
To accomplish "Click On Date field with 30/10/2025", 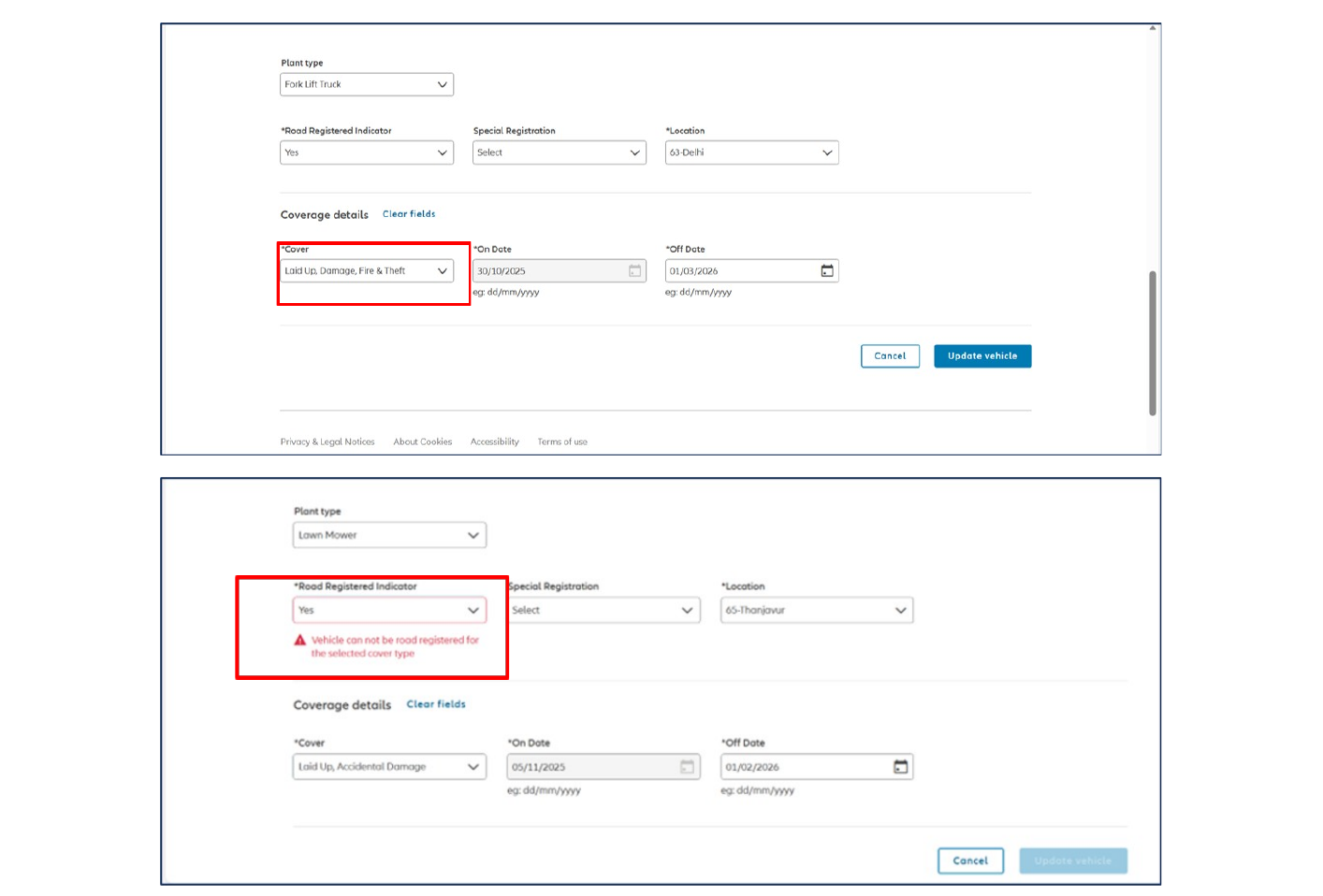I will pos(560,271).
